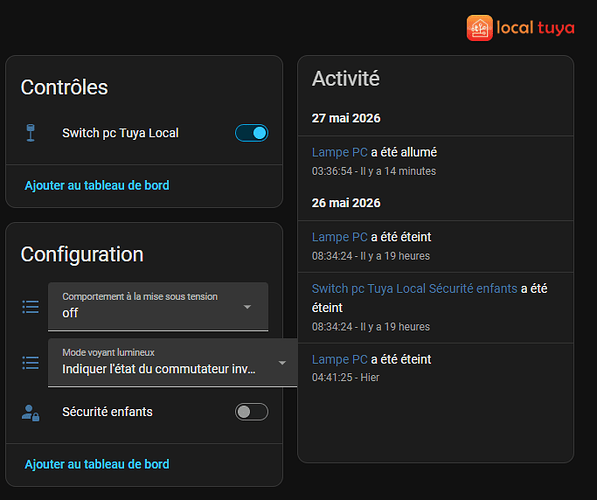The image size is (597, 500).
Task: Click the arrow on the Mode voyant lumineux selector
Action: click(x=282, y=363)
